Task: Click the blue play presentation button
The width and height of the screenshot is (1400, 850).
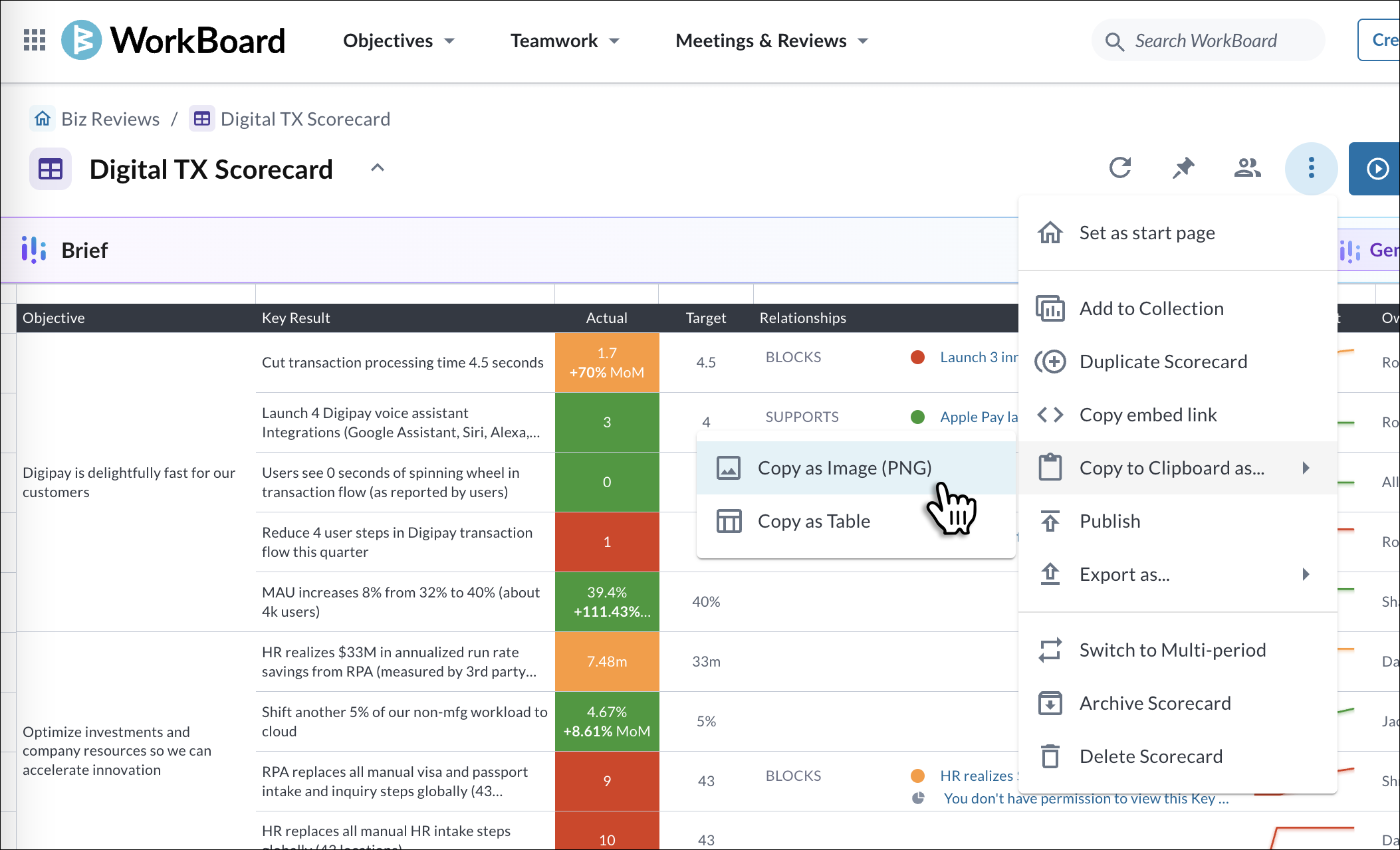Action: 1376,169
